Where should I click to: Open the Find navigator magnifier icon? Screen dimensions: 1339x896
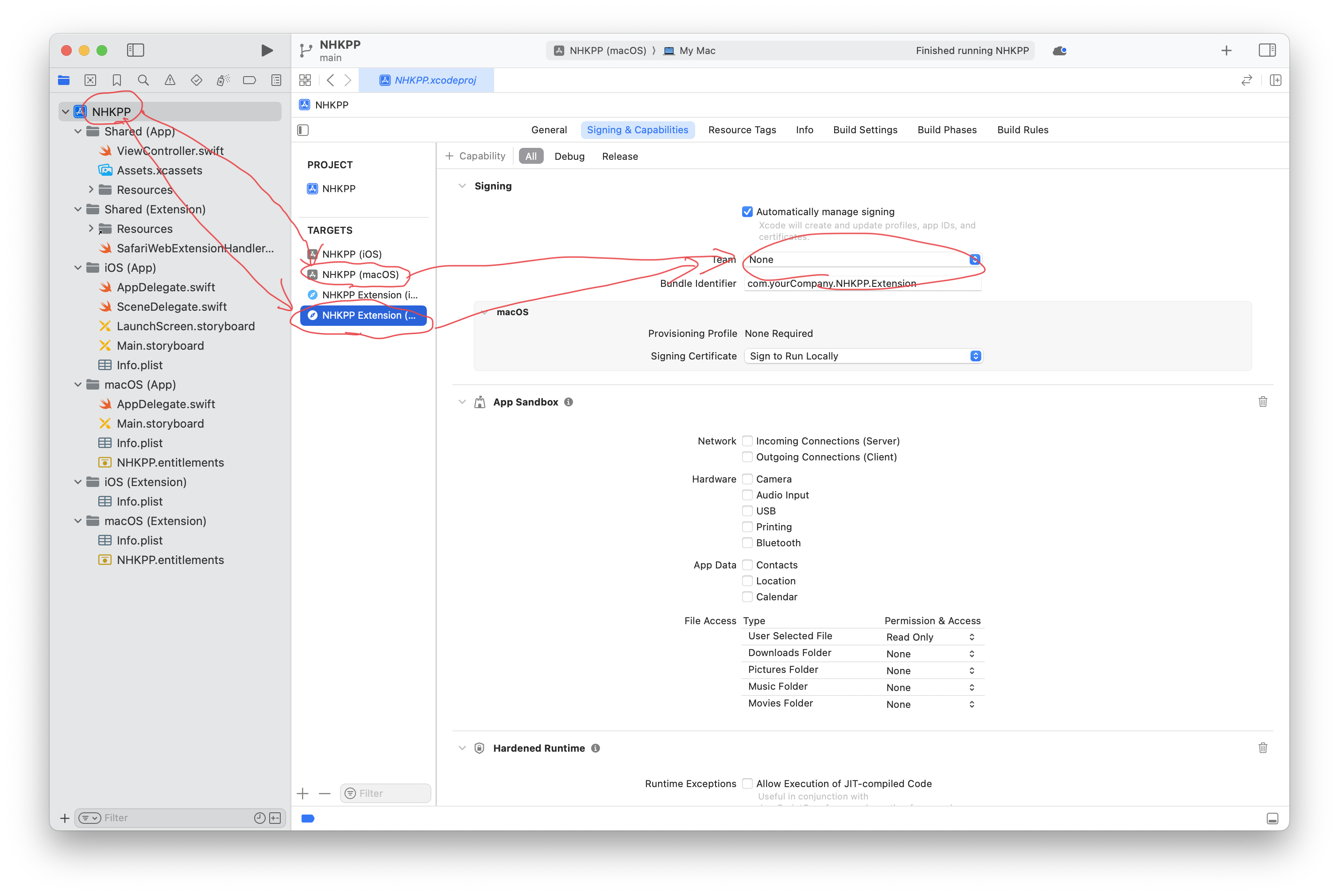pyautogui.click(x=143, y=80)
